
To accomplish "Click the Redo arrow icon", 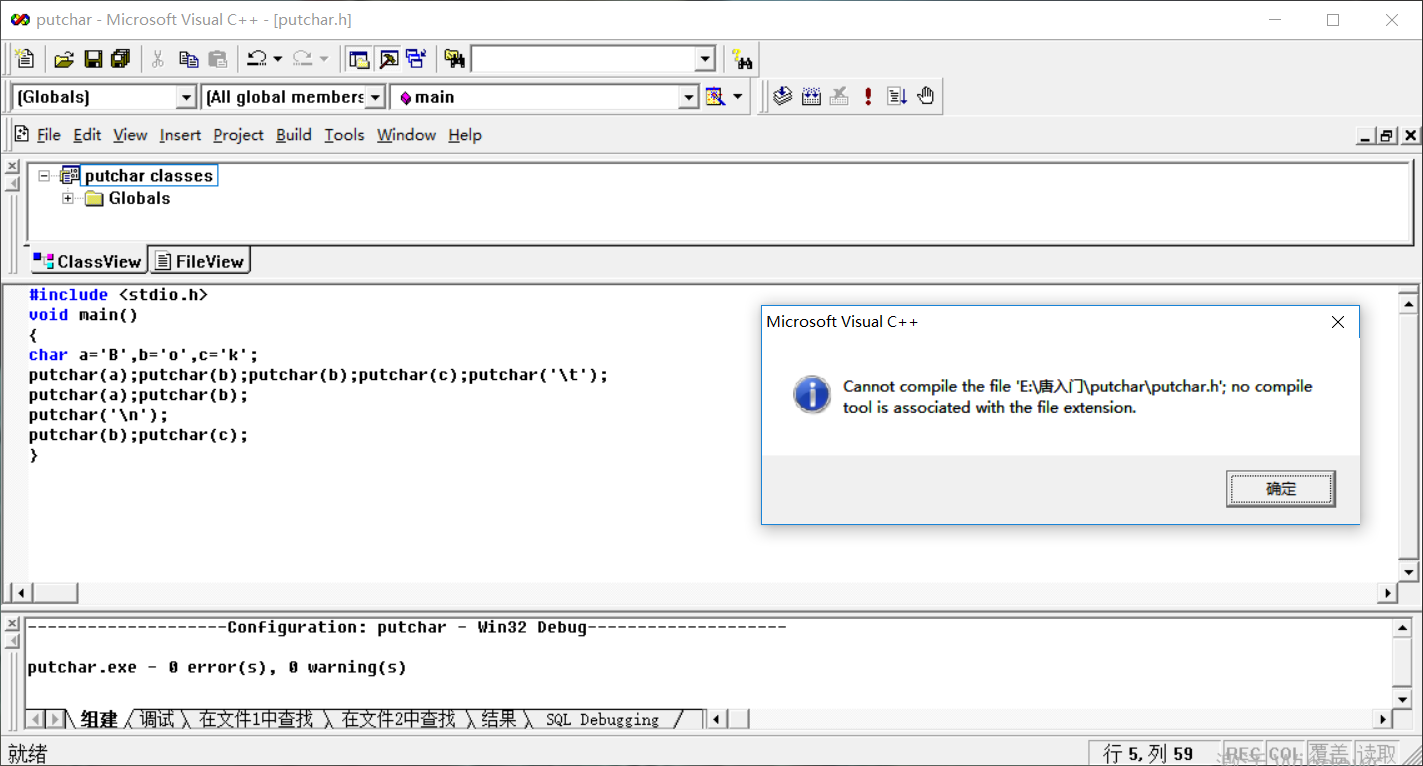I will [x=302, y=59].
